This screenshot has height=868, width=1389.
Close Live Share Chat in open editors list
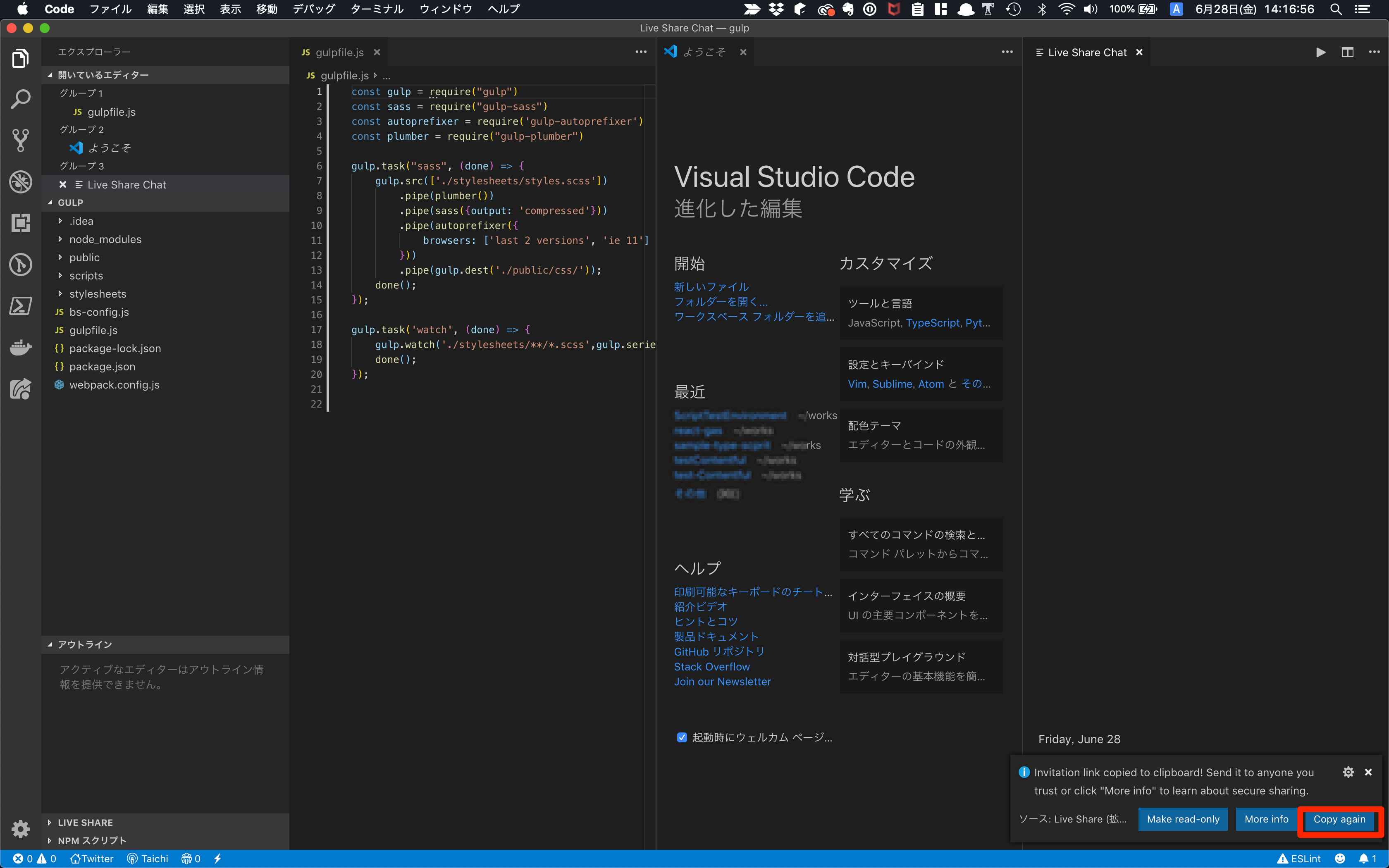point(62,185)
